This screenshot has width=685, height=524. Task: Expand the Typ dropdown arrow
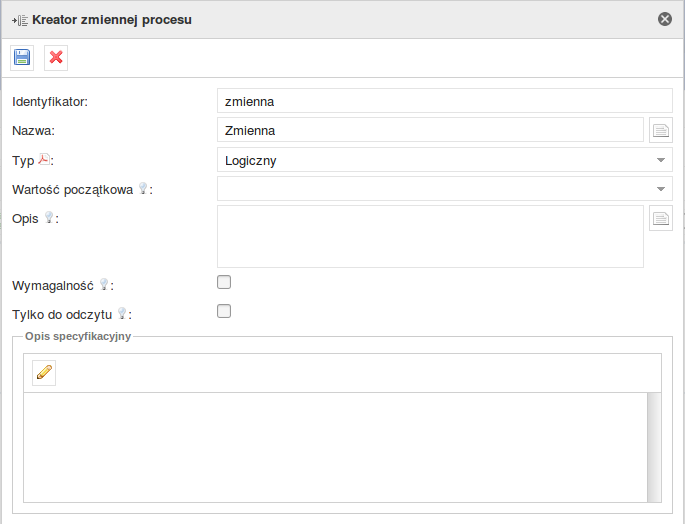661,160
